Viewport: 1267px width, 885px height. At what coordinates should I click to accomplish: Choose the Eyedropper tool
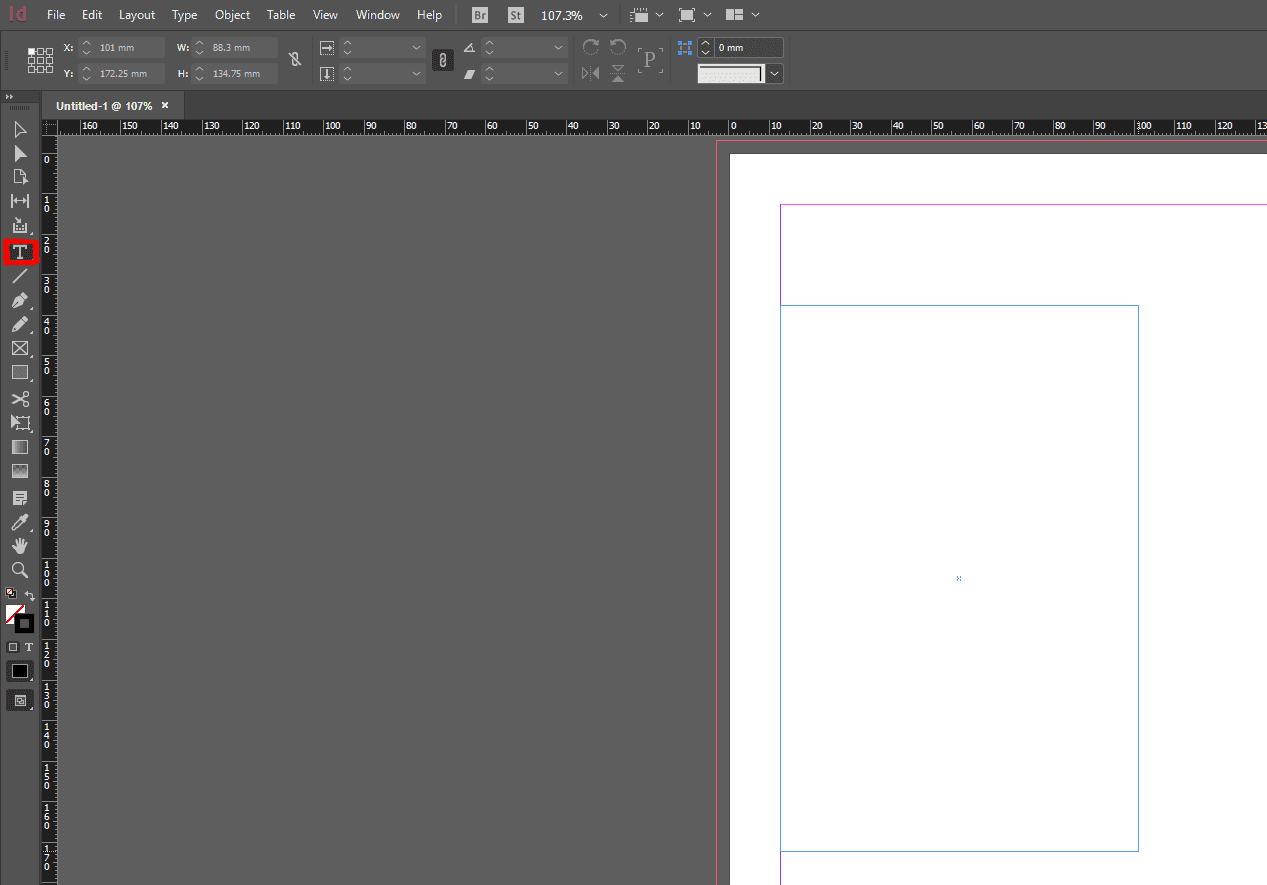pyautogui.click(x=20, y=521)
